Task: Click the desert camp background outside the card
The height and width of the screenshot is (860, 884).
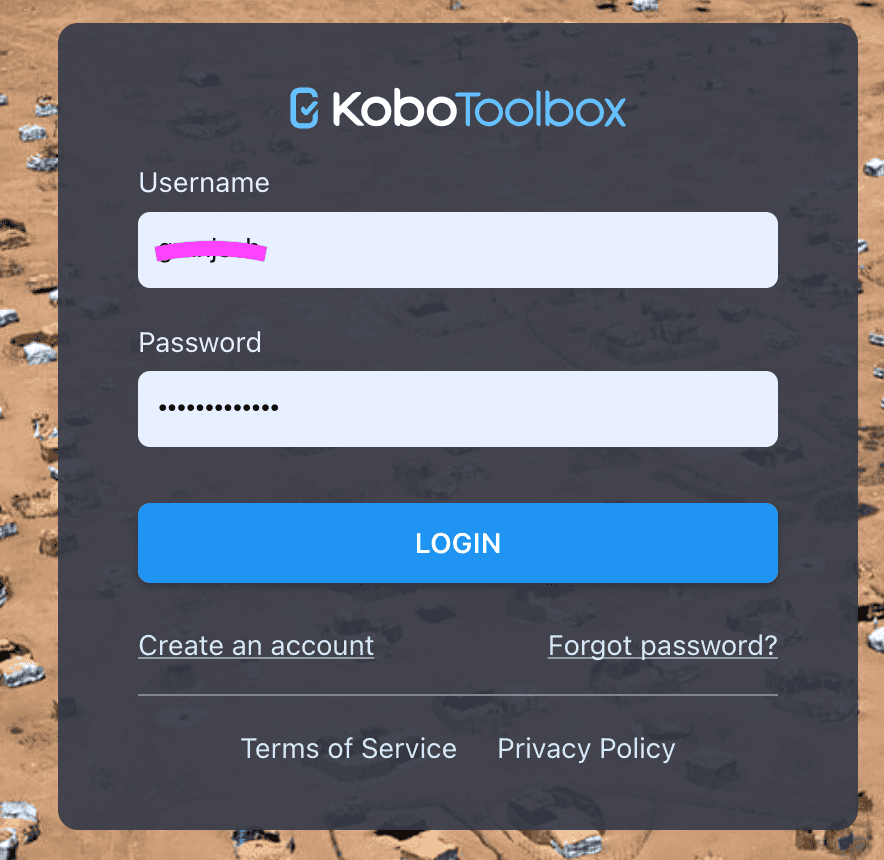Action: [28, 429]
